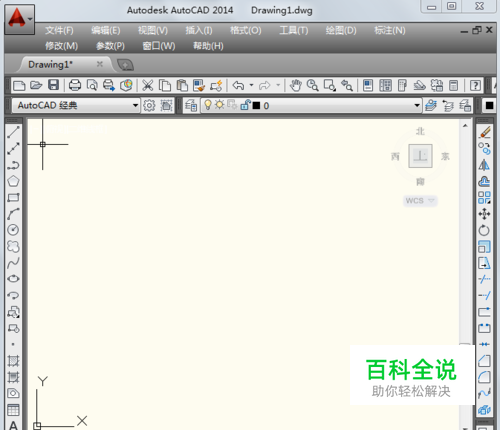This screenshot has width=500, height=430.
Task: Select the Polyline tool
Action: 13,165
